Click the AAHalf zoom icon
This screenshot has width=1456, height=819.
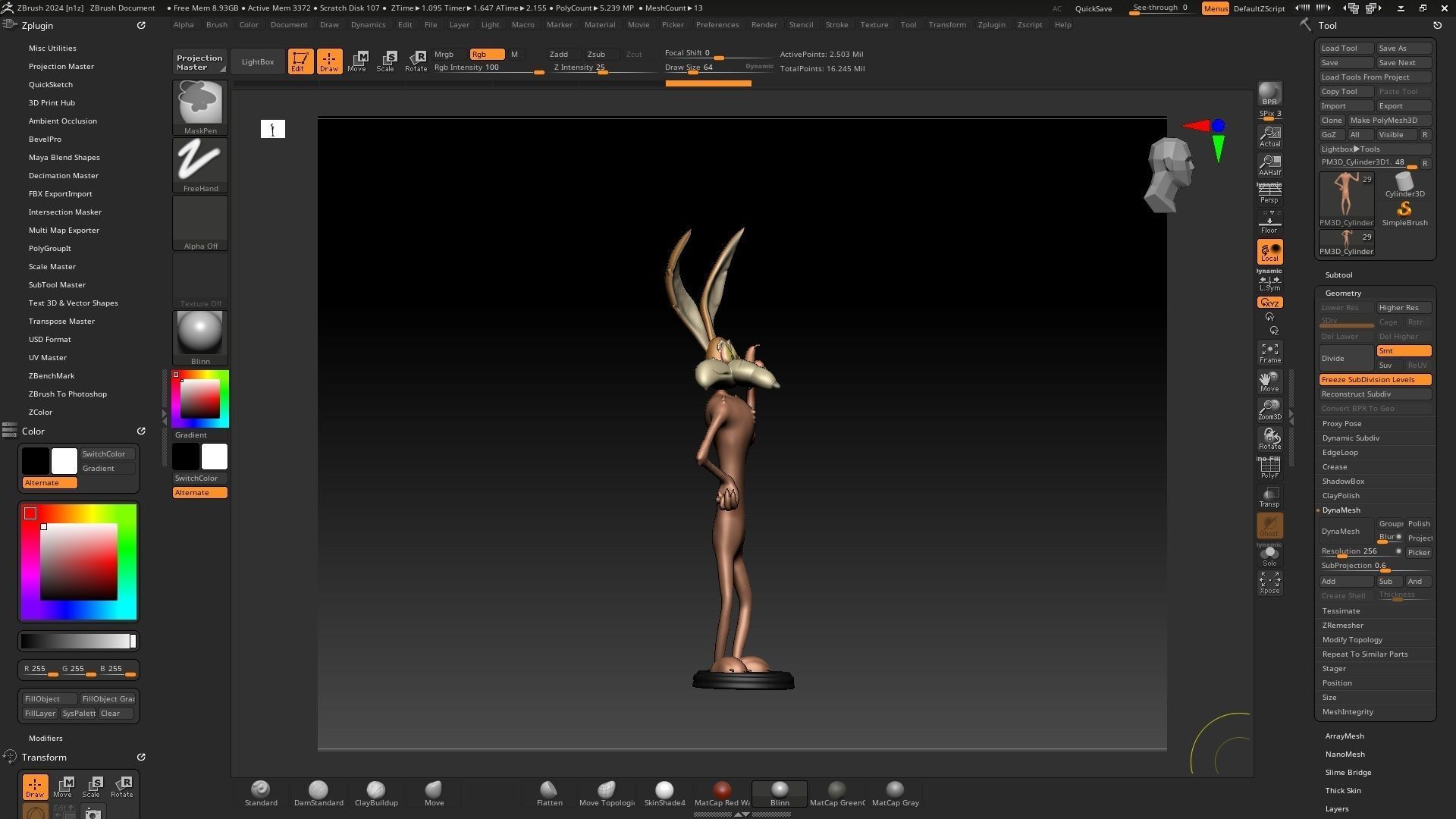(x=1269, y=165)
